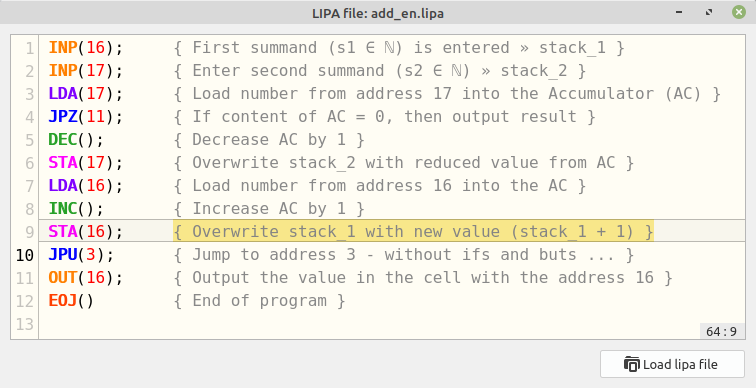Click the EOJ() end of program instruction
756x388 pixels.
[71, 301]
